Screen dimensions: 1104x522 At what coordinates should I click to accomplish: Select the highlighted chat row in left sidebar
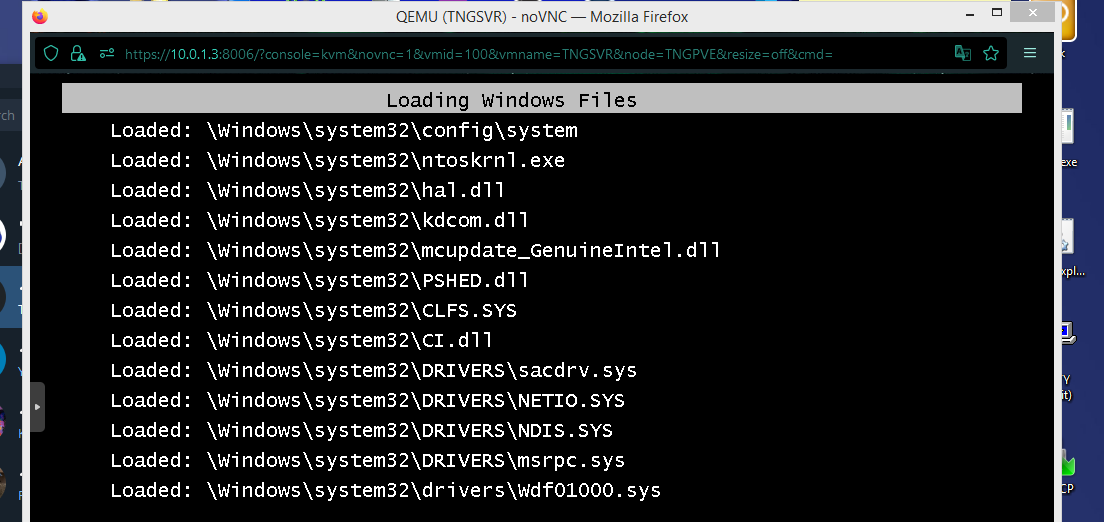coord(15,297)
